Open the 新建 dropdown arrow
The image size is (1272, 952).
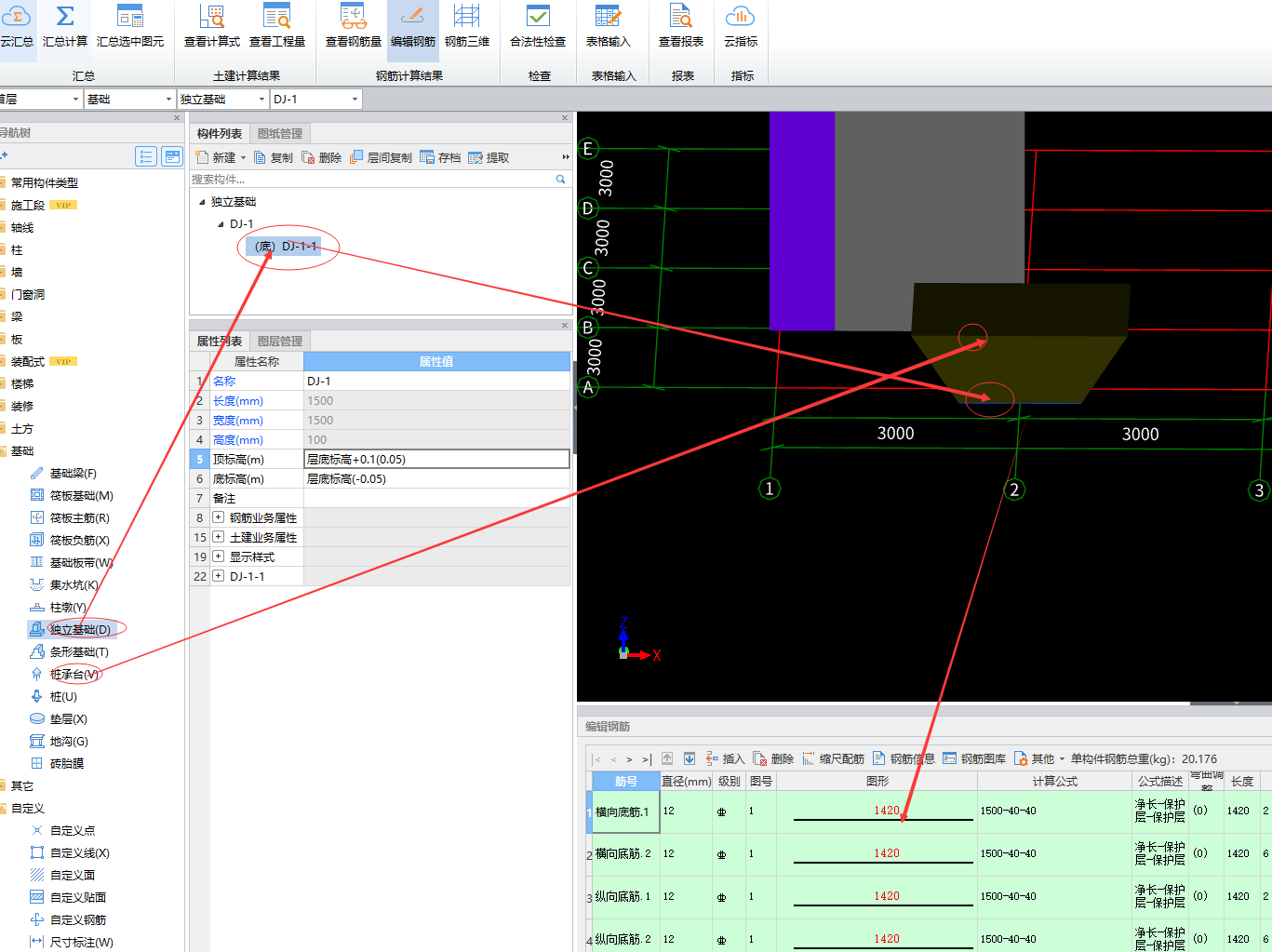(x=244, y=158)
